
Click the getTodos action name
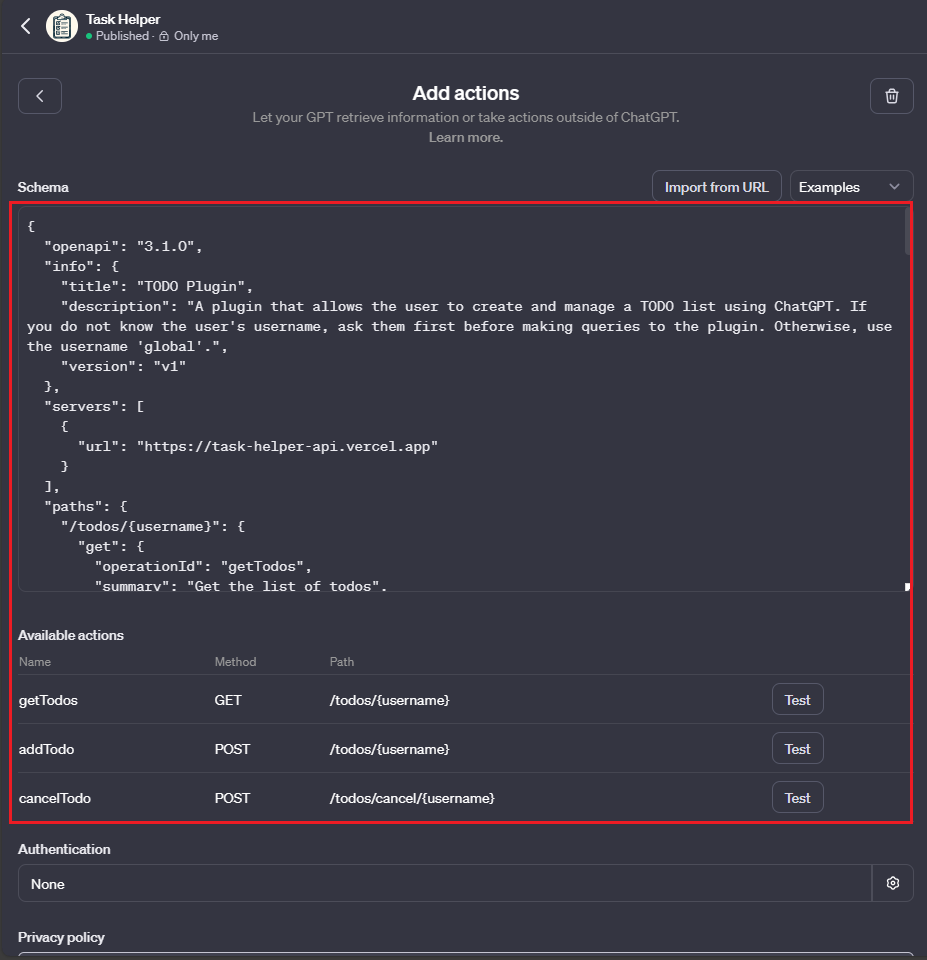[48, 700]
